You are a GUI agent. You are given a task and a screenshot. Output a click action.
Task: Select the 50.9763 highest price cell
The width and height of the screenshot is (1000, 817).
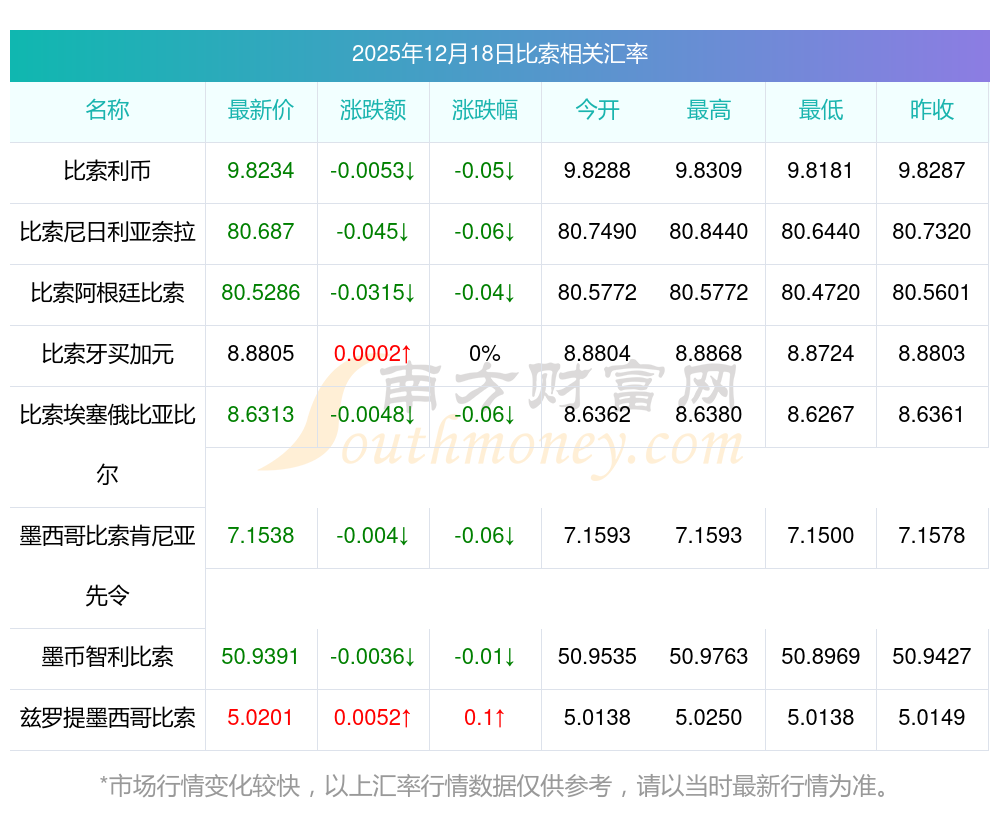coord(709,657)
